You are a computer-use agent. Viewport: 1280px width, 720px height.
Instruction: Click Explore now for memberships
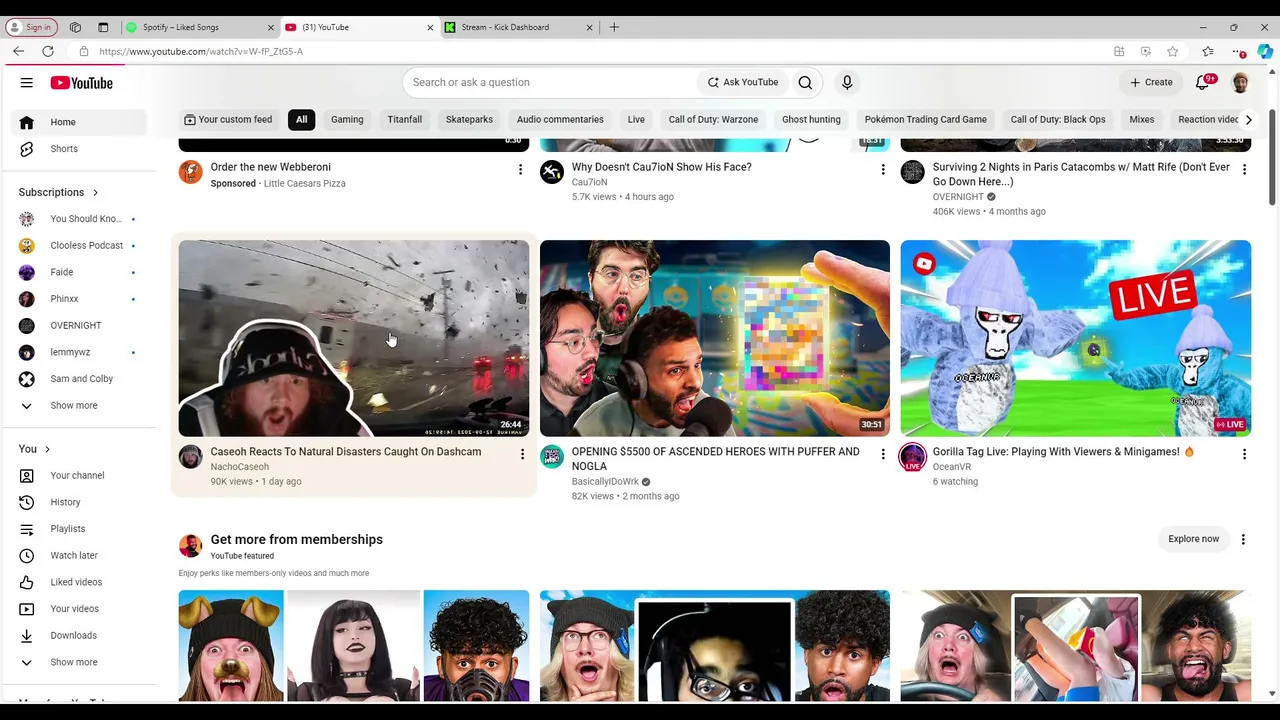(x=1194, y=539)
